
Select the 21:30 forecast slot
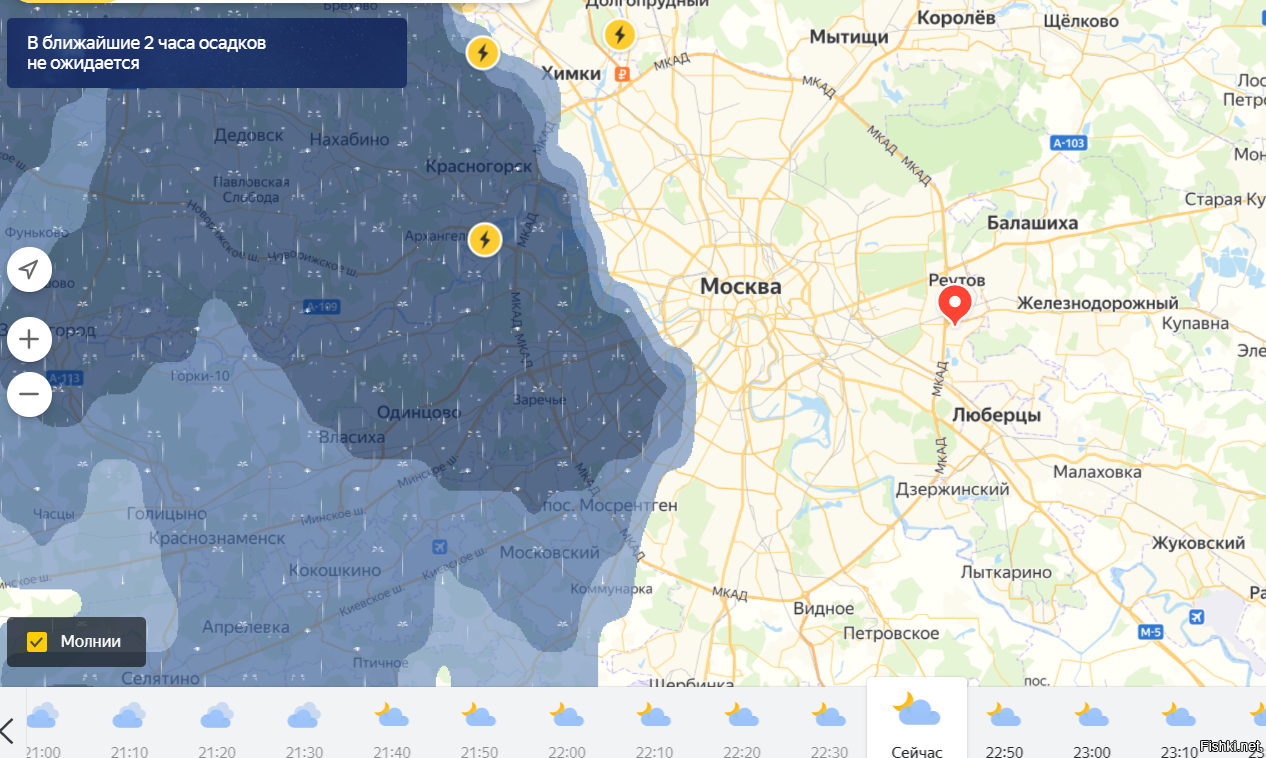(x=305, y=726)
